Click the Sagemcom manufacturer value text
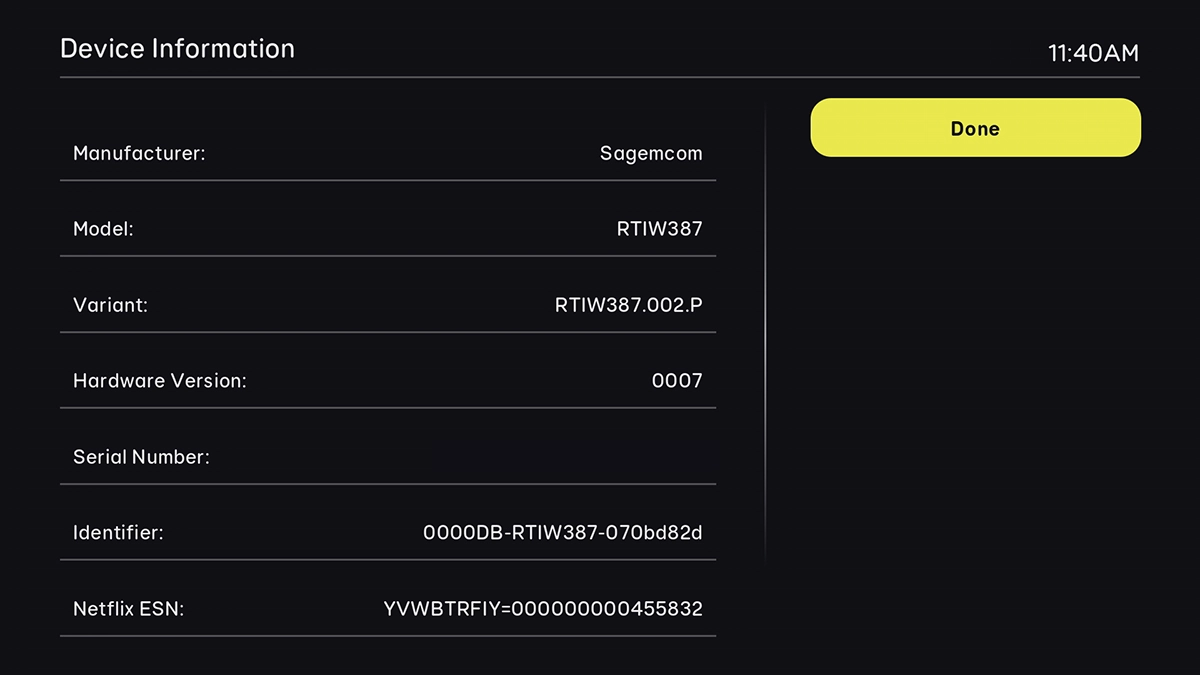Screen dimensions: 1200x675 651,153
